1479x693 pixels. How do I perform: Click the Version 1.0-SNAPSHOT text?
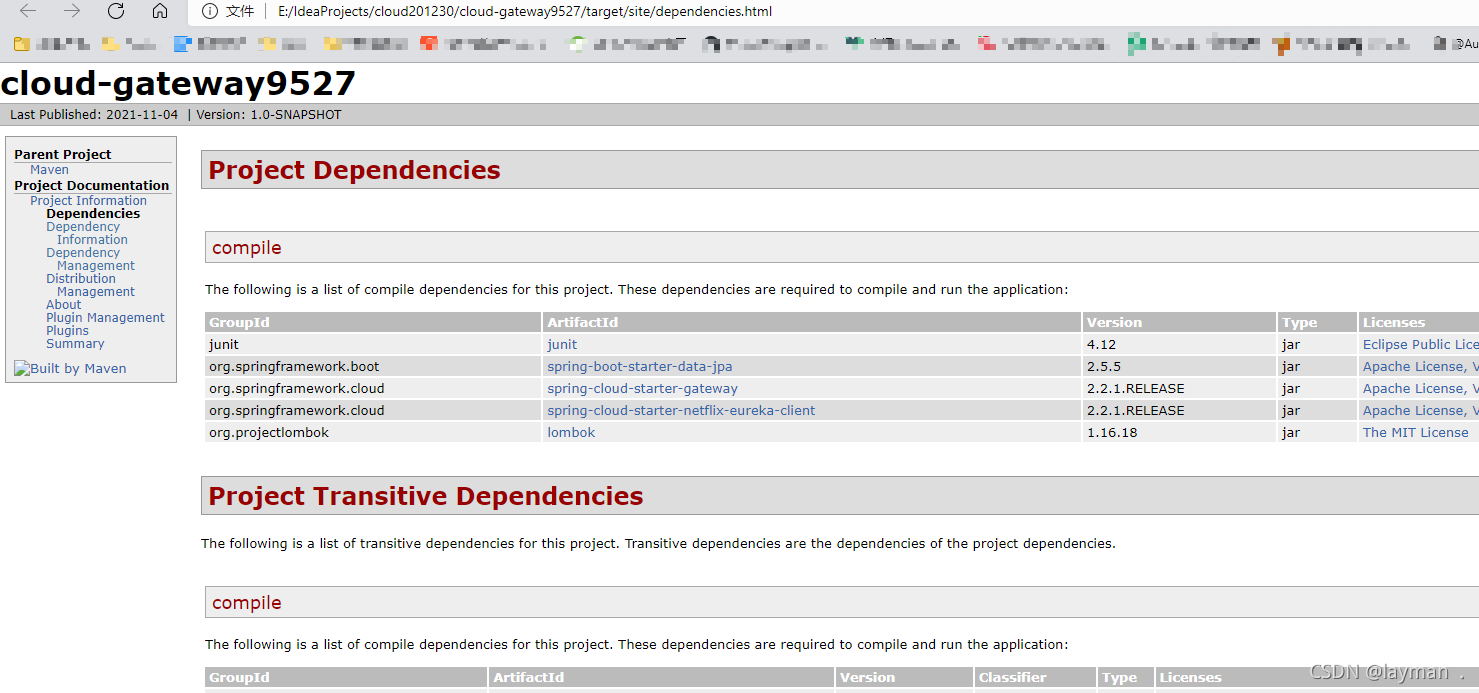point(269,115)
